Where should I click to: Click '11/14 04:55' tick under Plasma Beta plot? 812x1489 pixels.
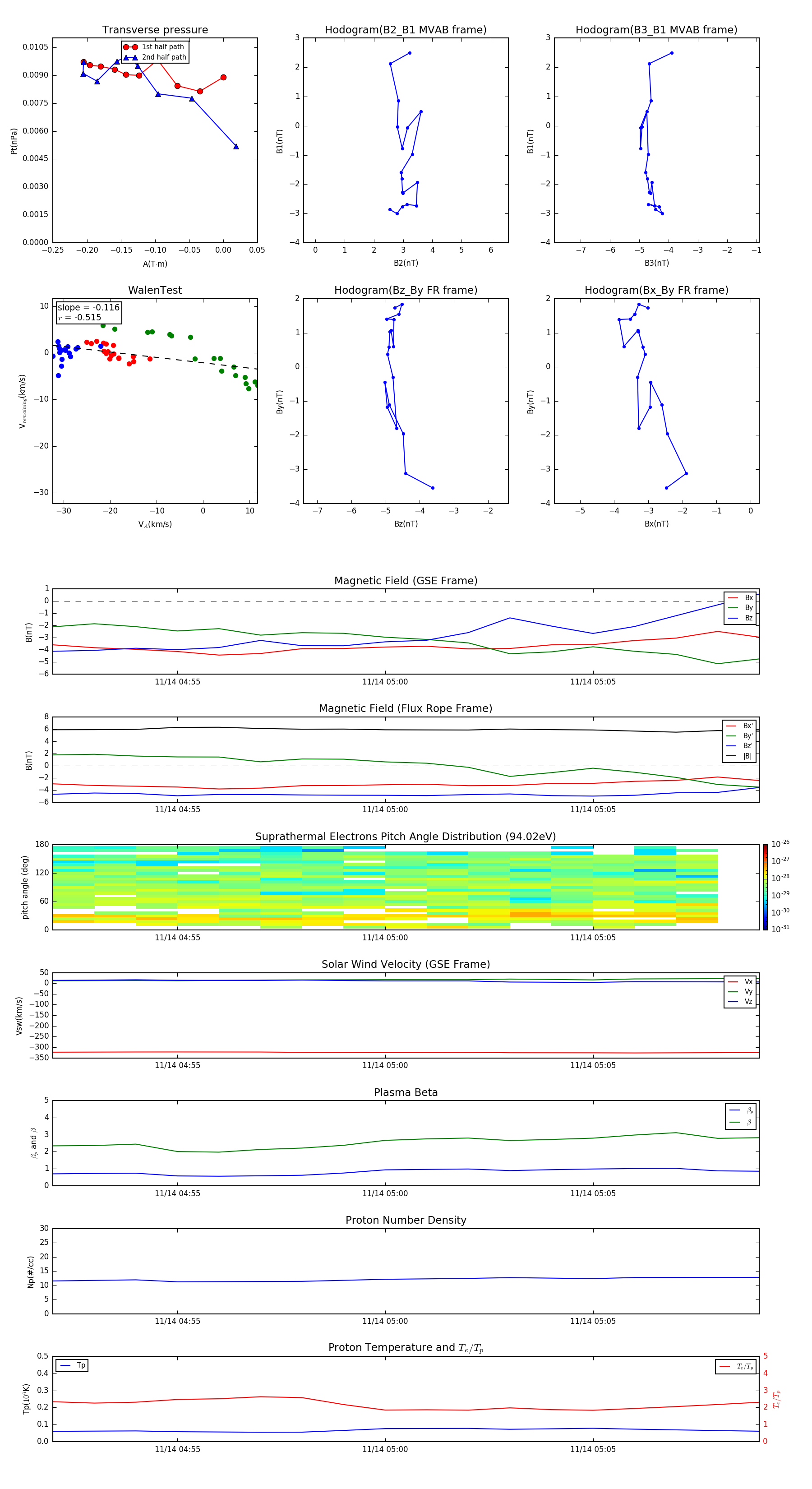pyautogui.click(x=177, y=1193)
